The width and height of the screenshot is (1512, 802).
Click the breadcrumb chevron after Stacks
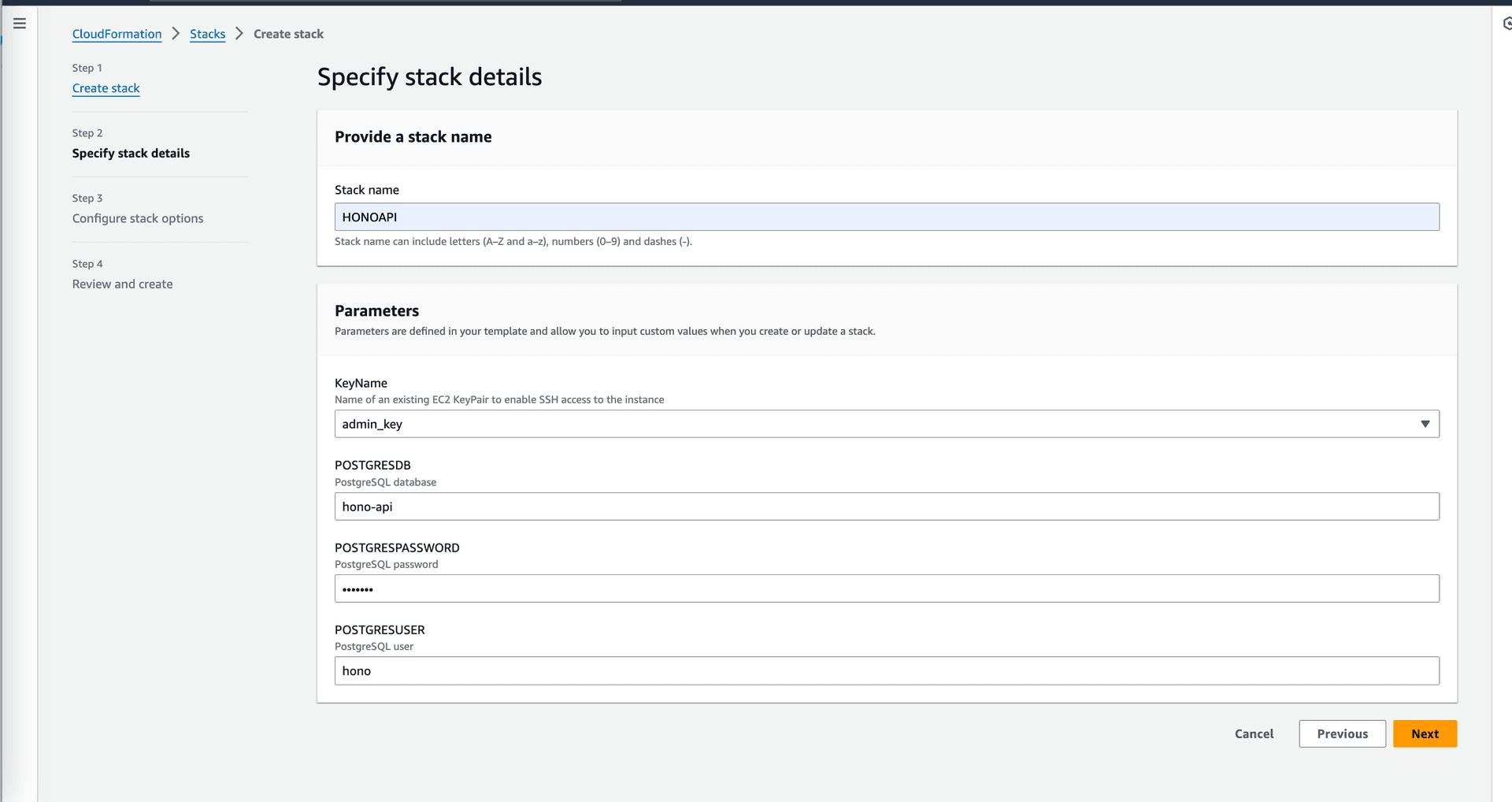point(239,34)
